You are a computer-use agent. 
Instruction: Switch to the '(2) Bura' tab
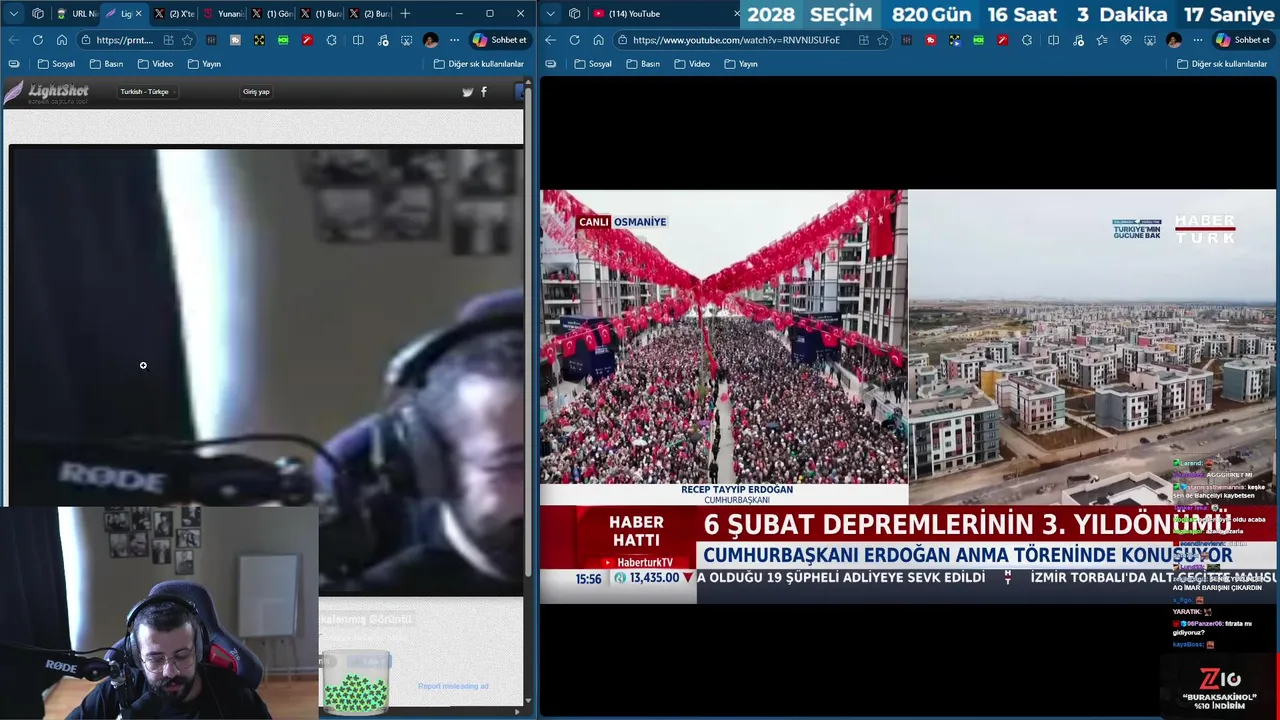click(368, 14)
